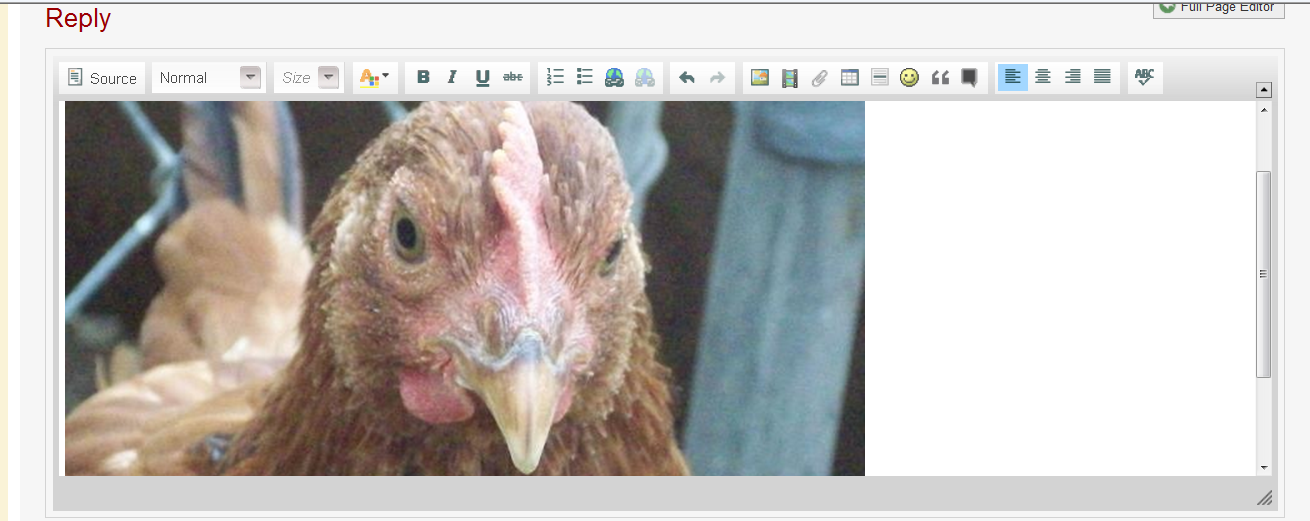Undo the last edit
The width and height of the screenshot is (1310, 521).
[x=687, y=77]
